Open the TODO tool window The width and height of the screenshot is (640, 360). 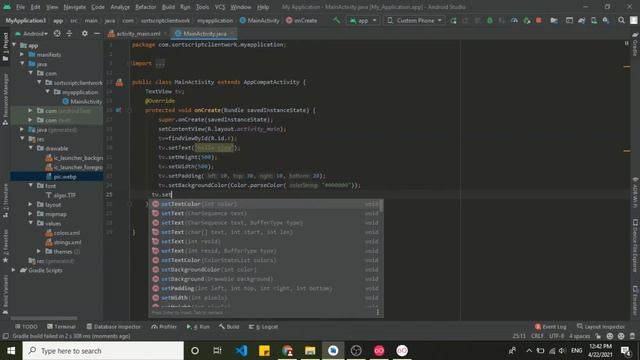(x=26, y=327)
